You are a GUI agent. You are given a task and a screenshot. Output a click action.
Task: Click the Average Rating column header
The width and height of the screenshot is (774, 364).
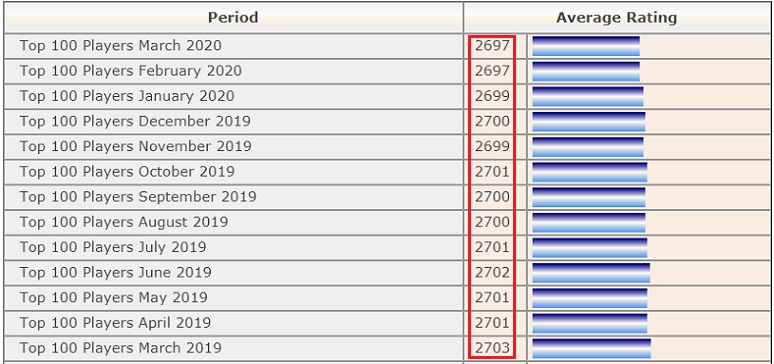click(617, 18)
